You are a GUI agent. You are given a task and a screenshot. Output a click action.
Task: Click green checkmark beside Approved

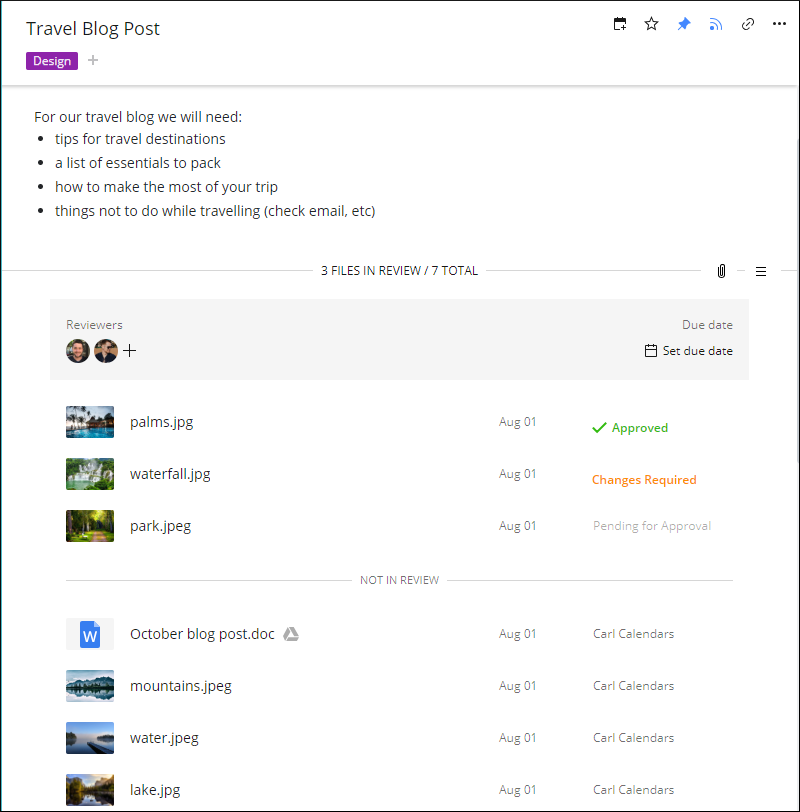(x=599, y=428)
